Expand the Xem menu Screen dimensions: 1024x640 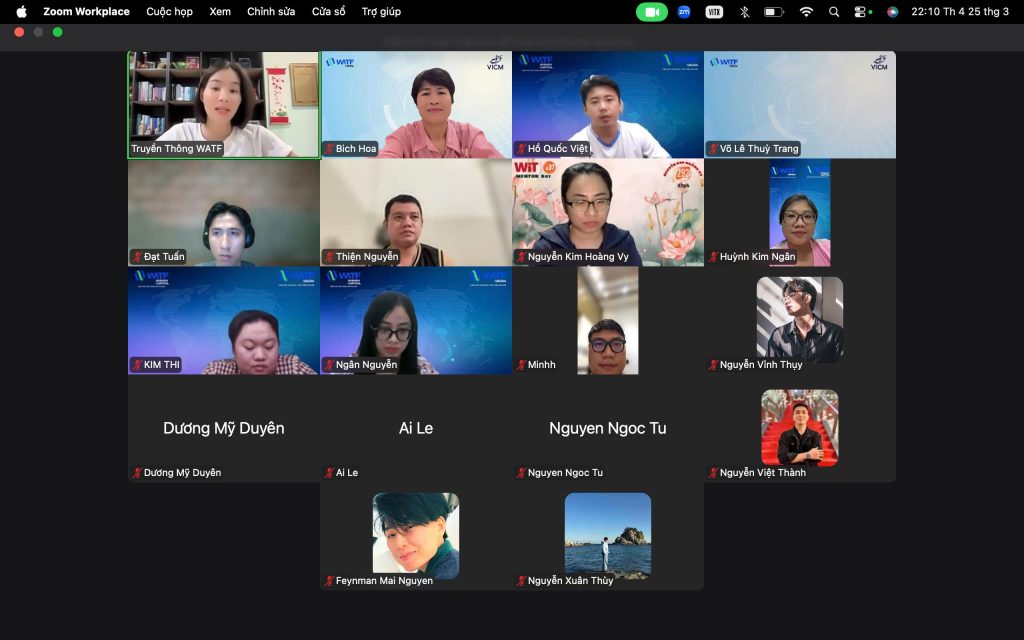pos(220,12)
